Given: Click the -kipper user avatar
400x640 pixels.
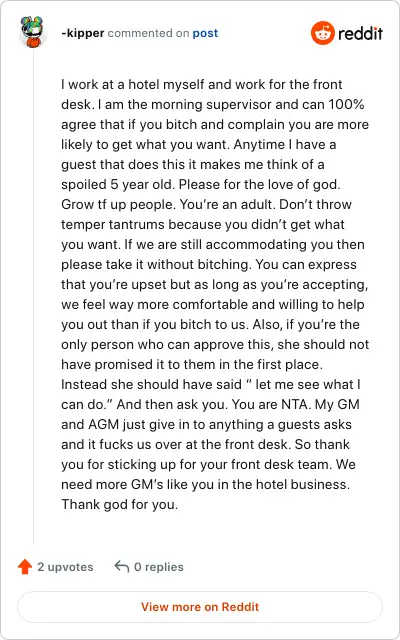Looking at the screenshot, I should tap(33, 33).
